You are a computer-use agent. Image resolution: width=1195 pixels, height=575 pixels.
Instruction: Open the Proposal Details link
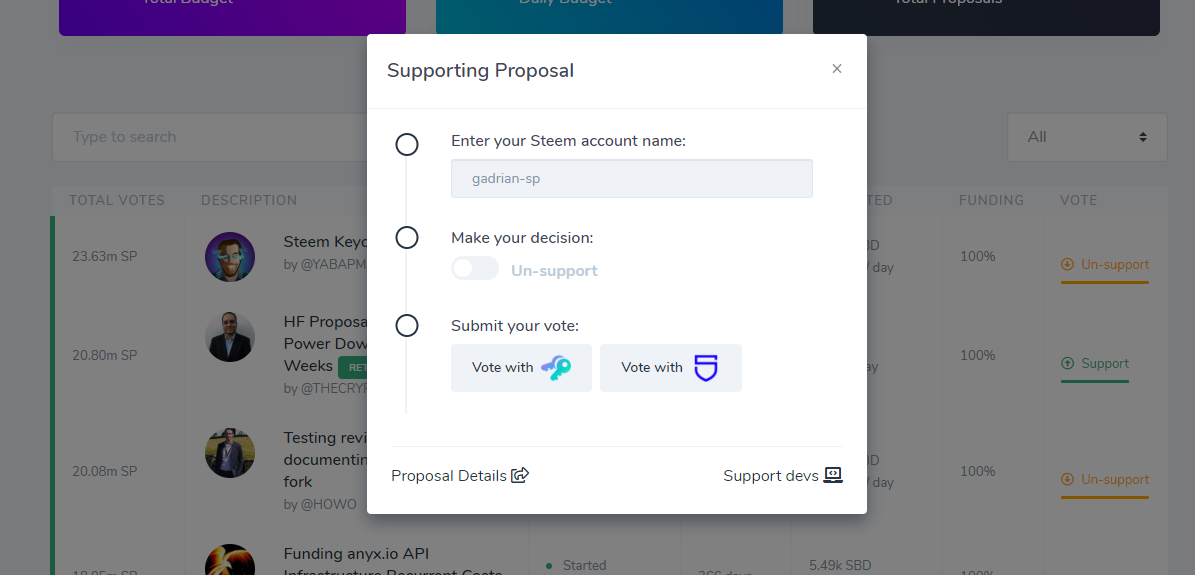pyautogui.click(x=449, y=476)
